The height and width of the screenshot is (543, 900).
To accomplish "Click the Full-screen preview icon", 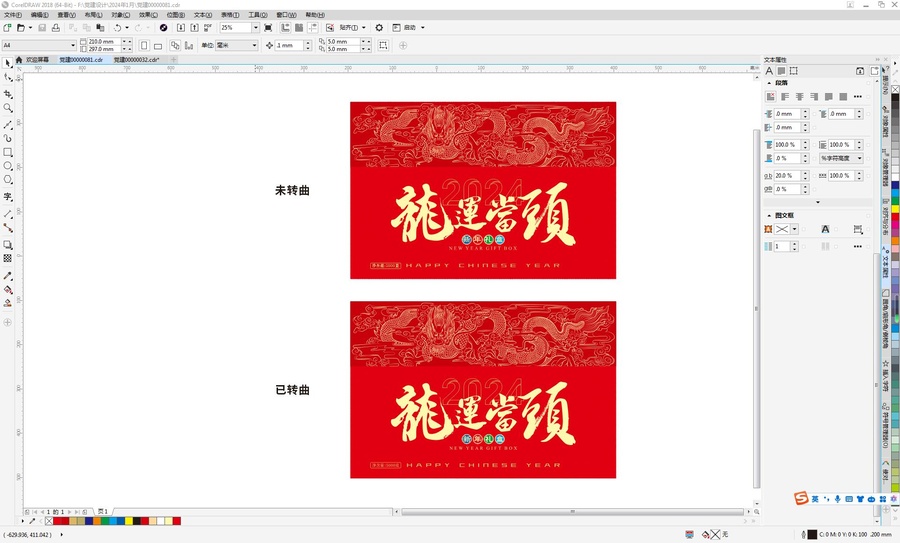I will coord(268,28).
